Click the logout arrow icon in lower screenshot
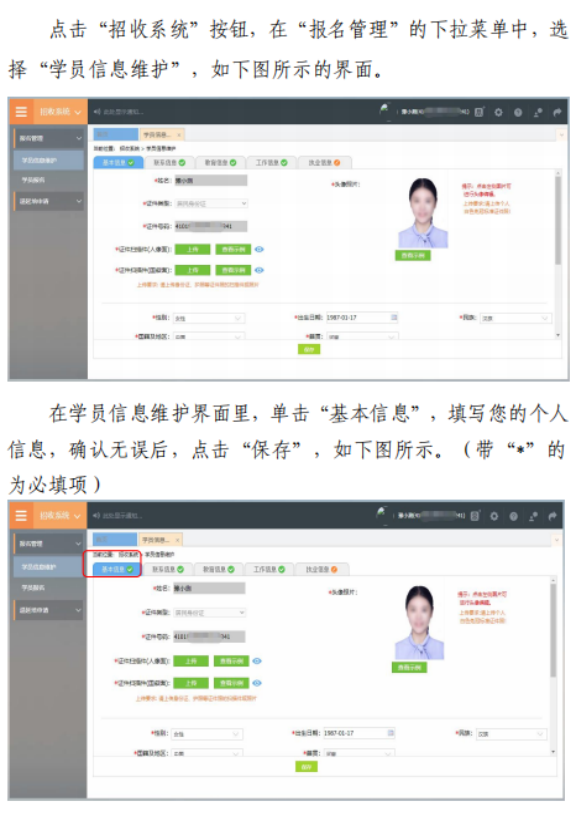This screenshot has width=576, height=827. tap(552, 516)
